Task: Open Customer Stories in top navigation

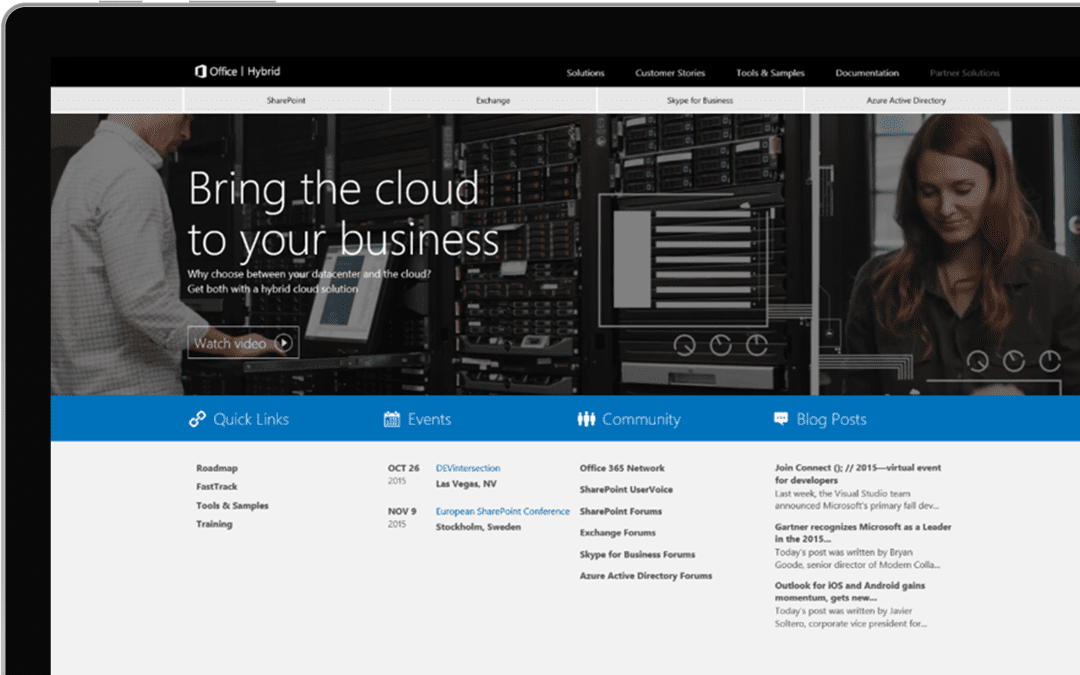Action: coord(670,73)
